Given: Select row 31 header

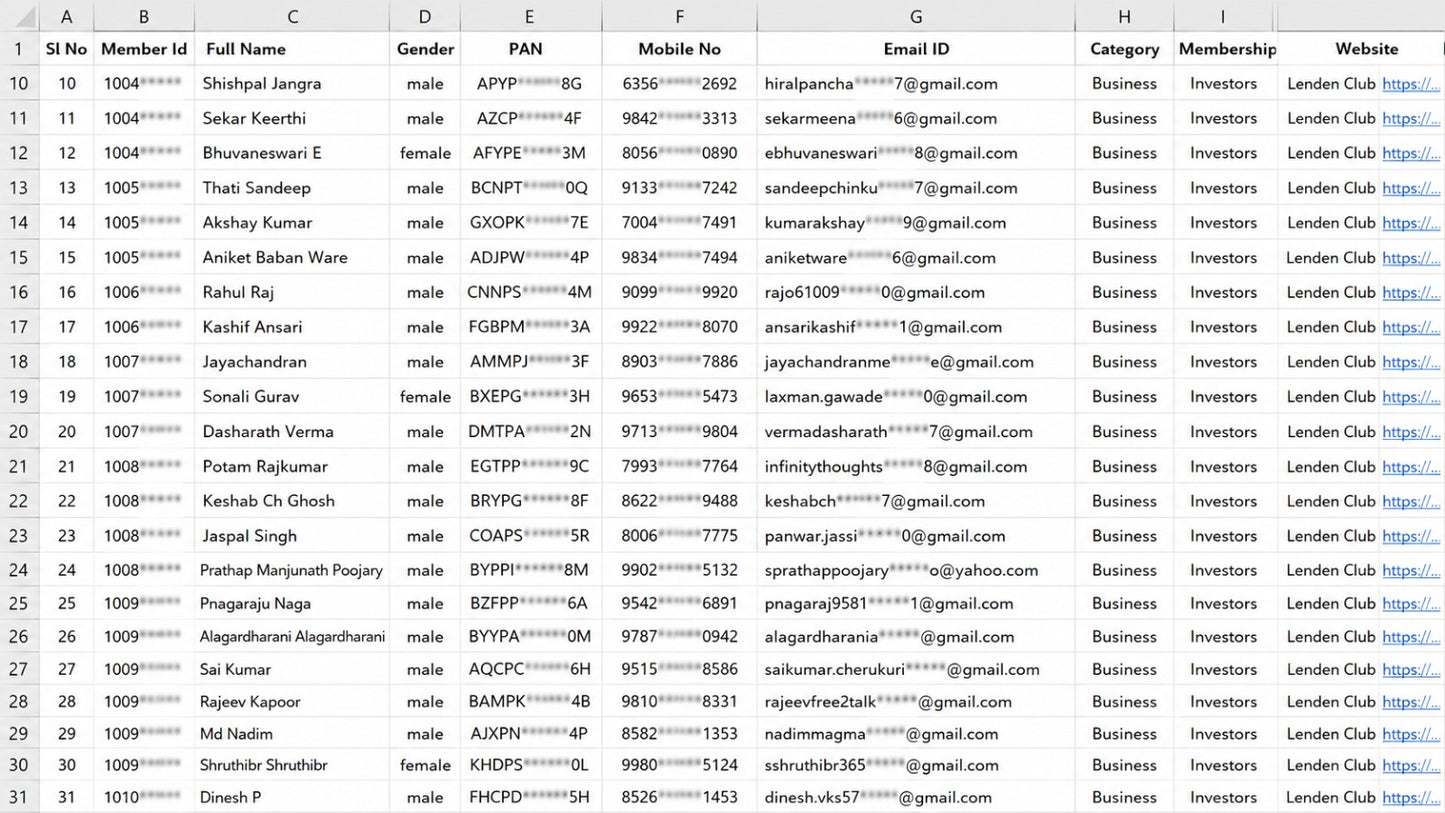Looking at the screenshot, I should tap(19, 797).
